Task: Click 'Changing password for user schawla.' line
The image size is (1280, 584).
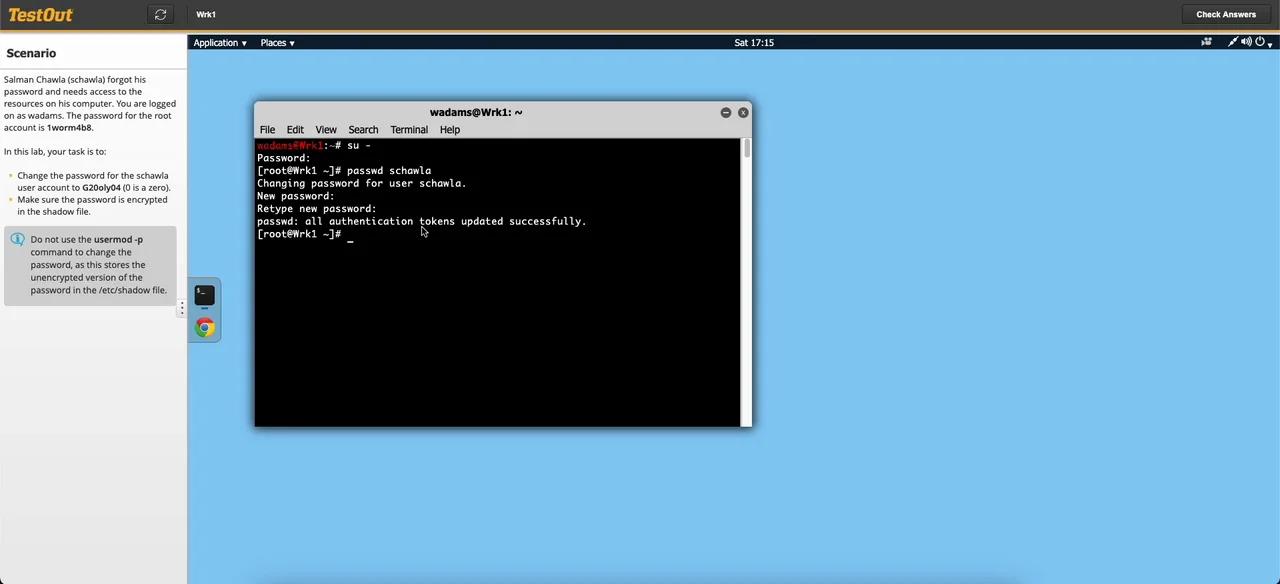Action: (362, 184)
